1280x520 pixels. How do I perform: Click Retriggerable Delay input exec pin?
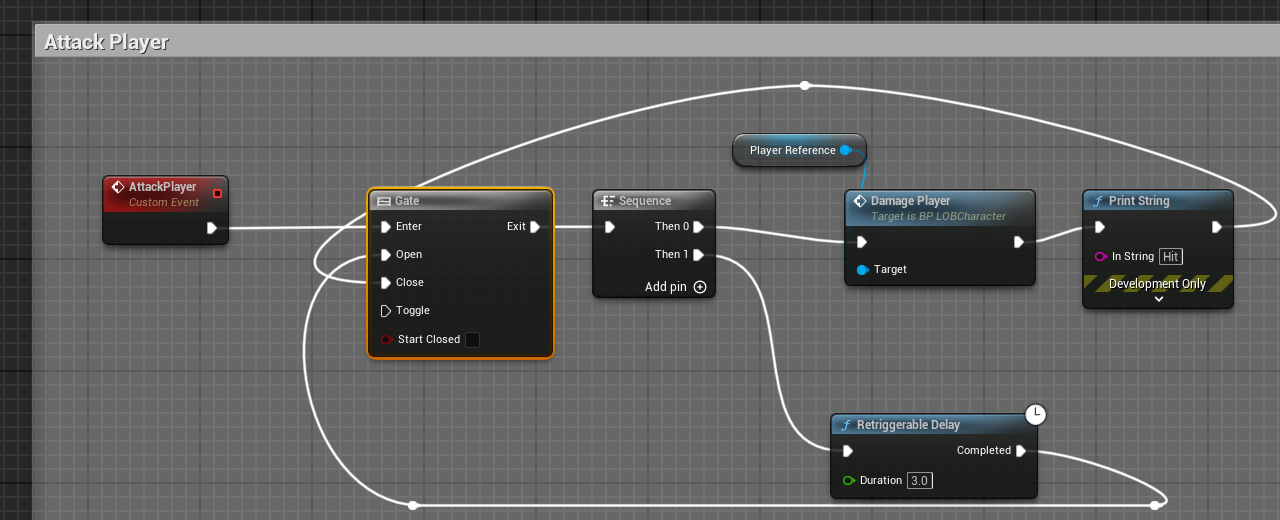(848, 451)
